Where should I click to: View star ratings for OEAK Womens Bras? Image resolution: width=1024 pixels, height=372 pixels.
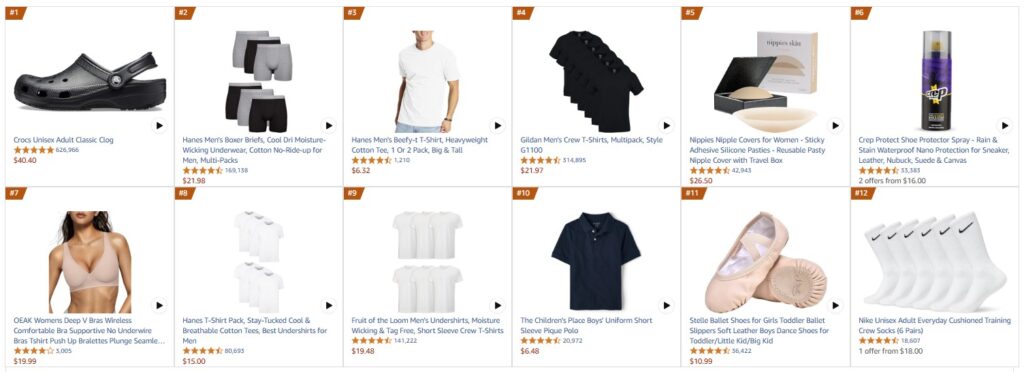[33, 351]
